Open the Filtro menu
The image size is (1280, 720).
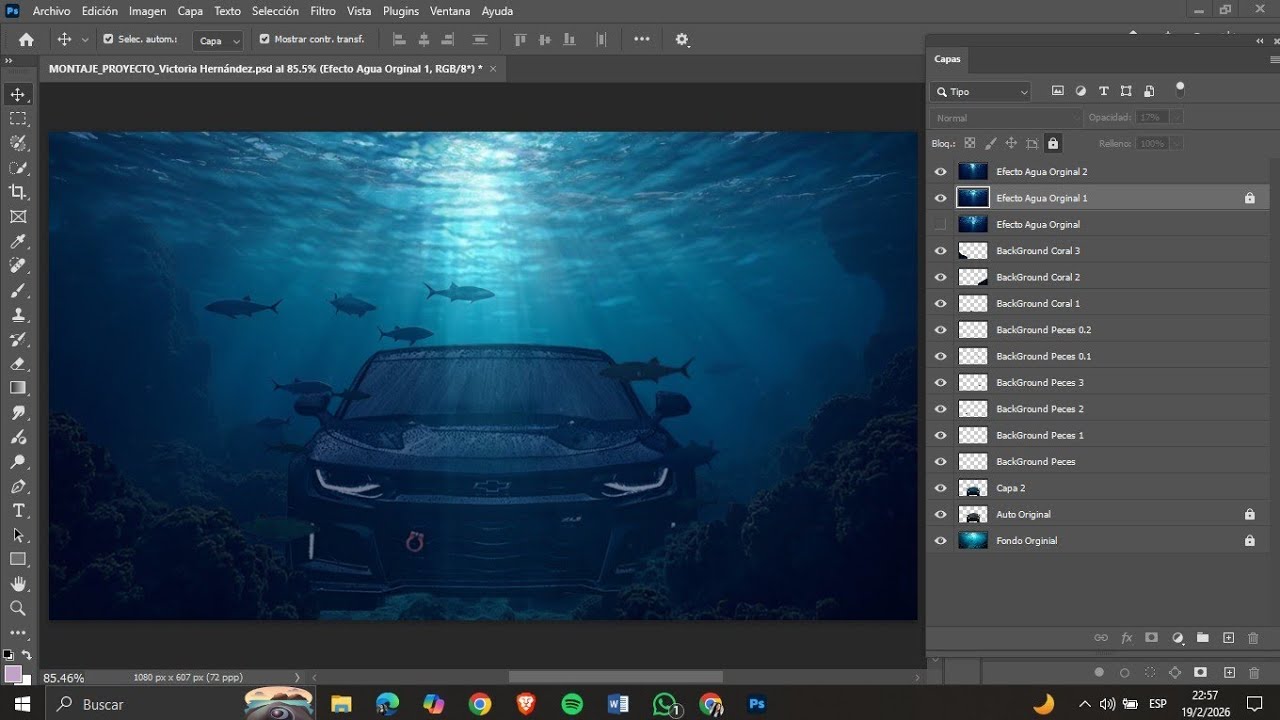pos(323,11)
